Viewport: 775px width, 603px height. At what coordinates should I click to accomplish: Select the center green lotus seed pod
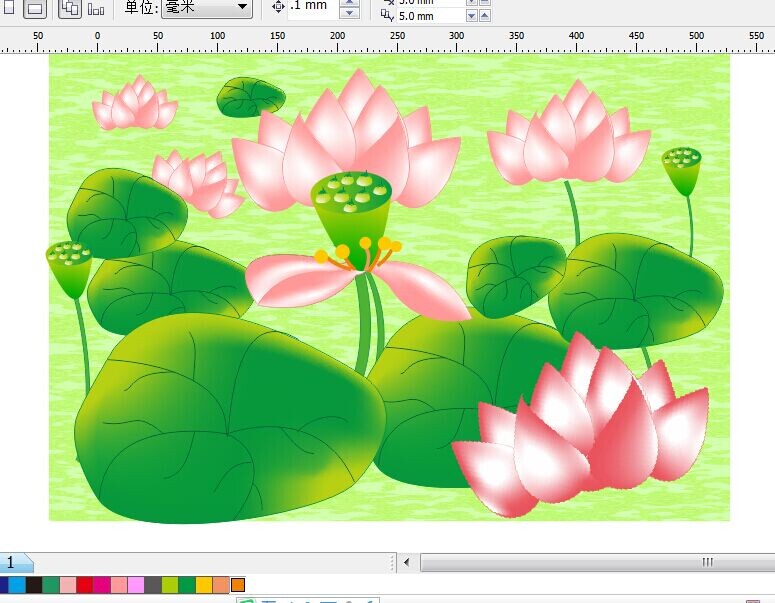[x=351, y=205]
